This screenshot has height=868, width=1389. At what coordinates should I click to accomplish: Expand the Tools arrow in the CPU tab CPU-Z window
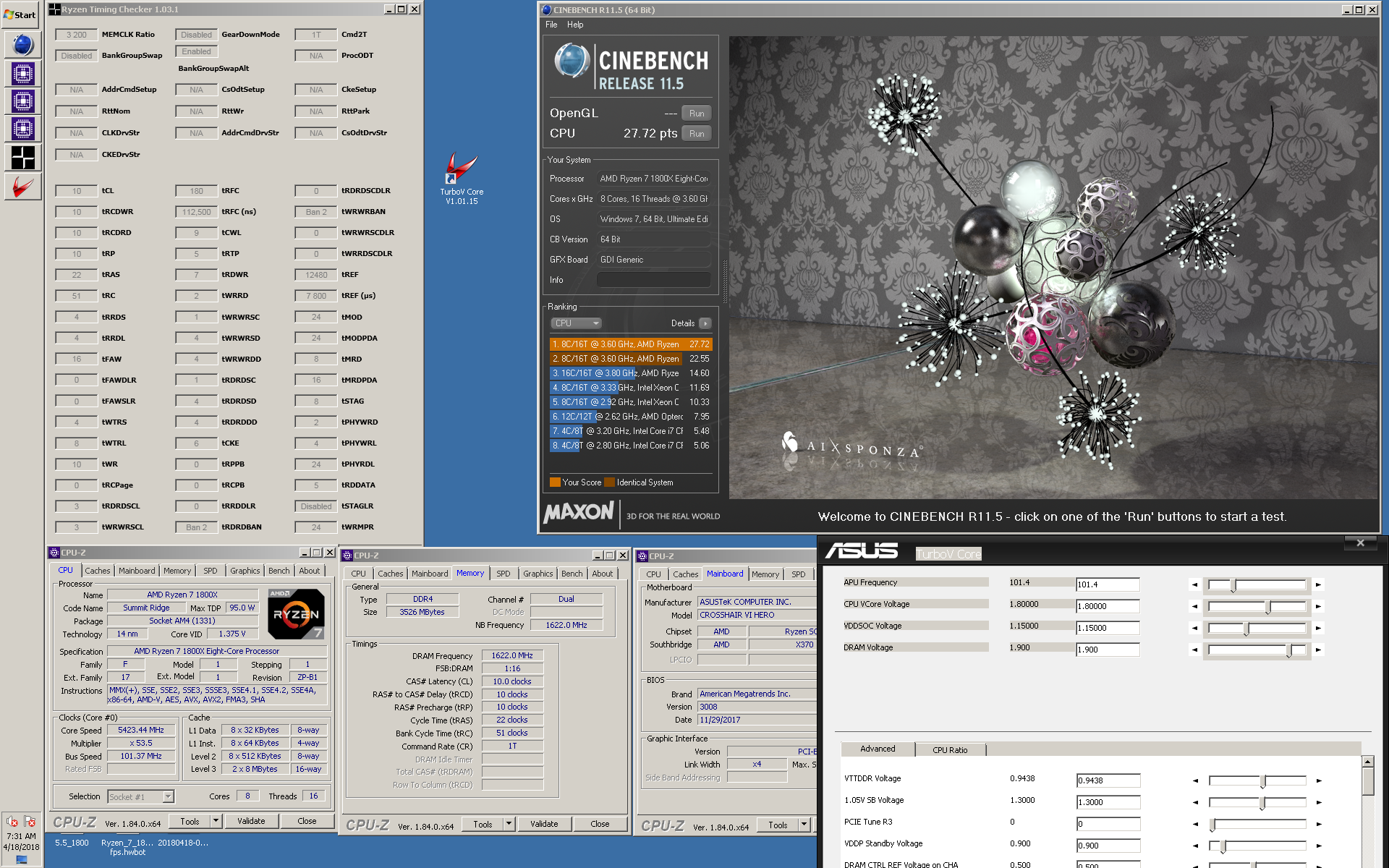pos(216,821)
